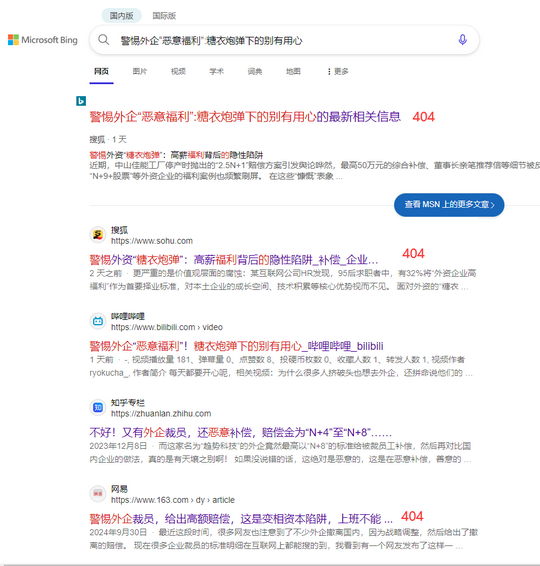Screen dimensions: 540x566
Task: Switch to 国际版 search mode
Action: tap(164, 16)
